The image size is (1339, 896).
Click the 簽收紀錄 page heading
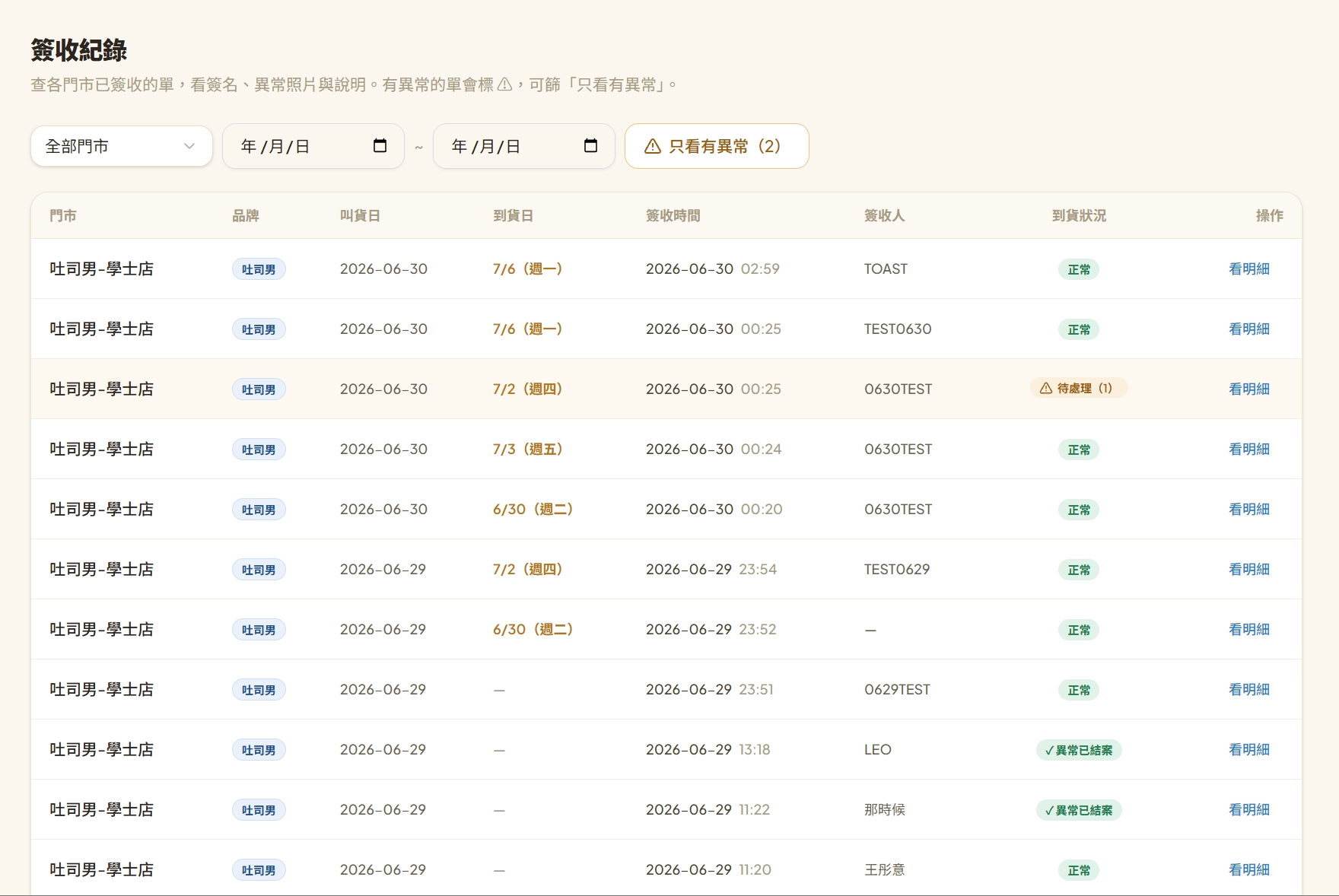(78, 50)
